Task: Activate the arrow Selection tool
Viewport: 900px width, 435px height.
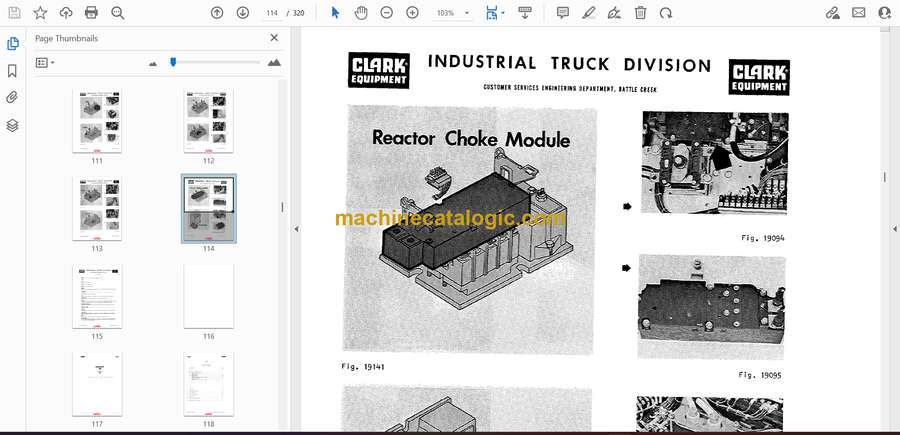Action: pyautogui.click(x=335, y=13)
